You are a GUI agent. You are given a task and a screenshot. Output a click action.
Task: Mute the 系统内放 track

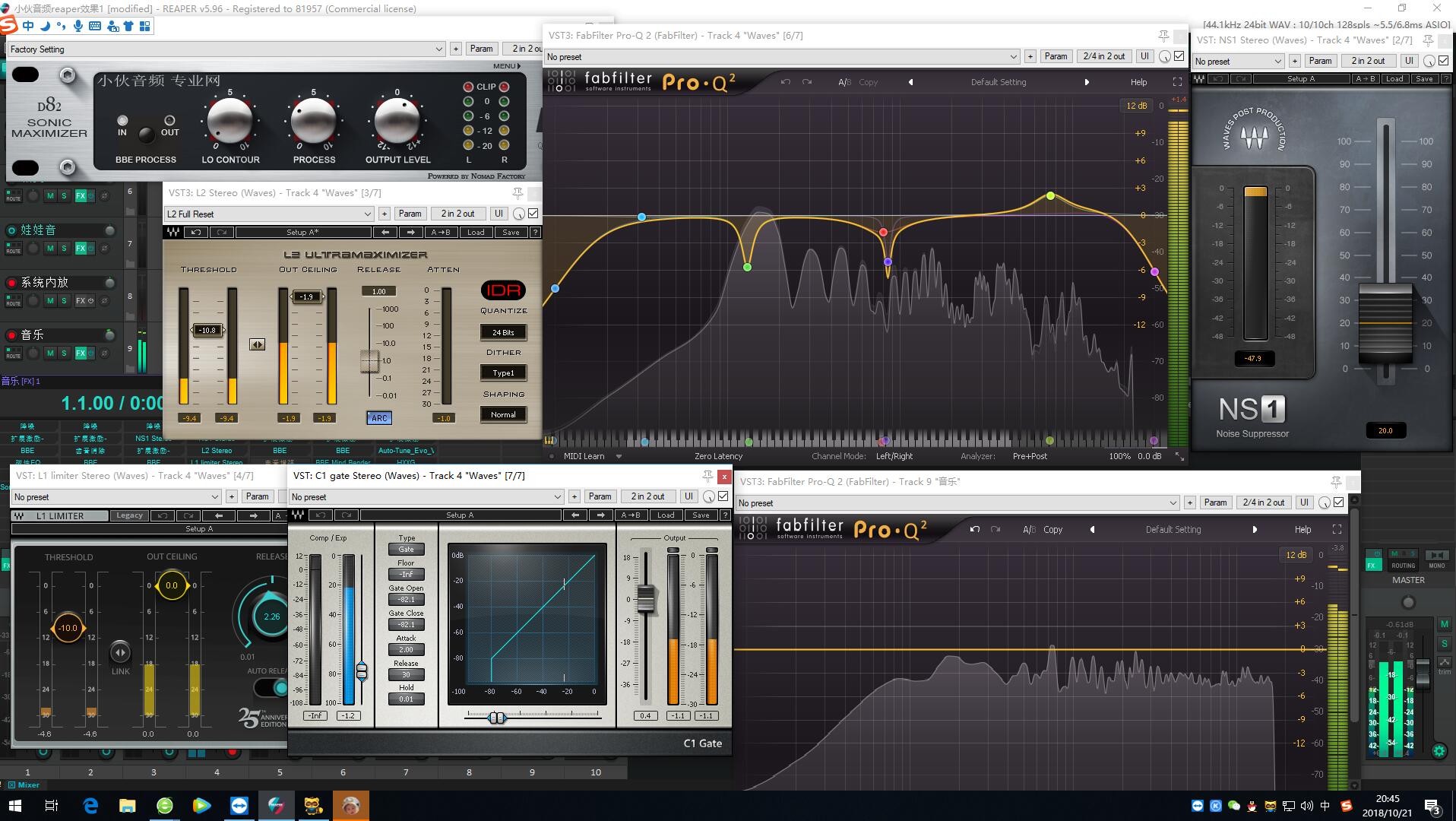click(x=50, y=301)
